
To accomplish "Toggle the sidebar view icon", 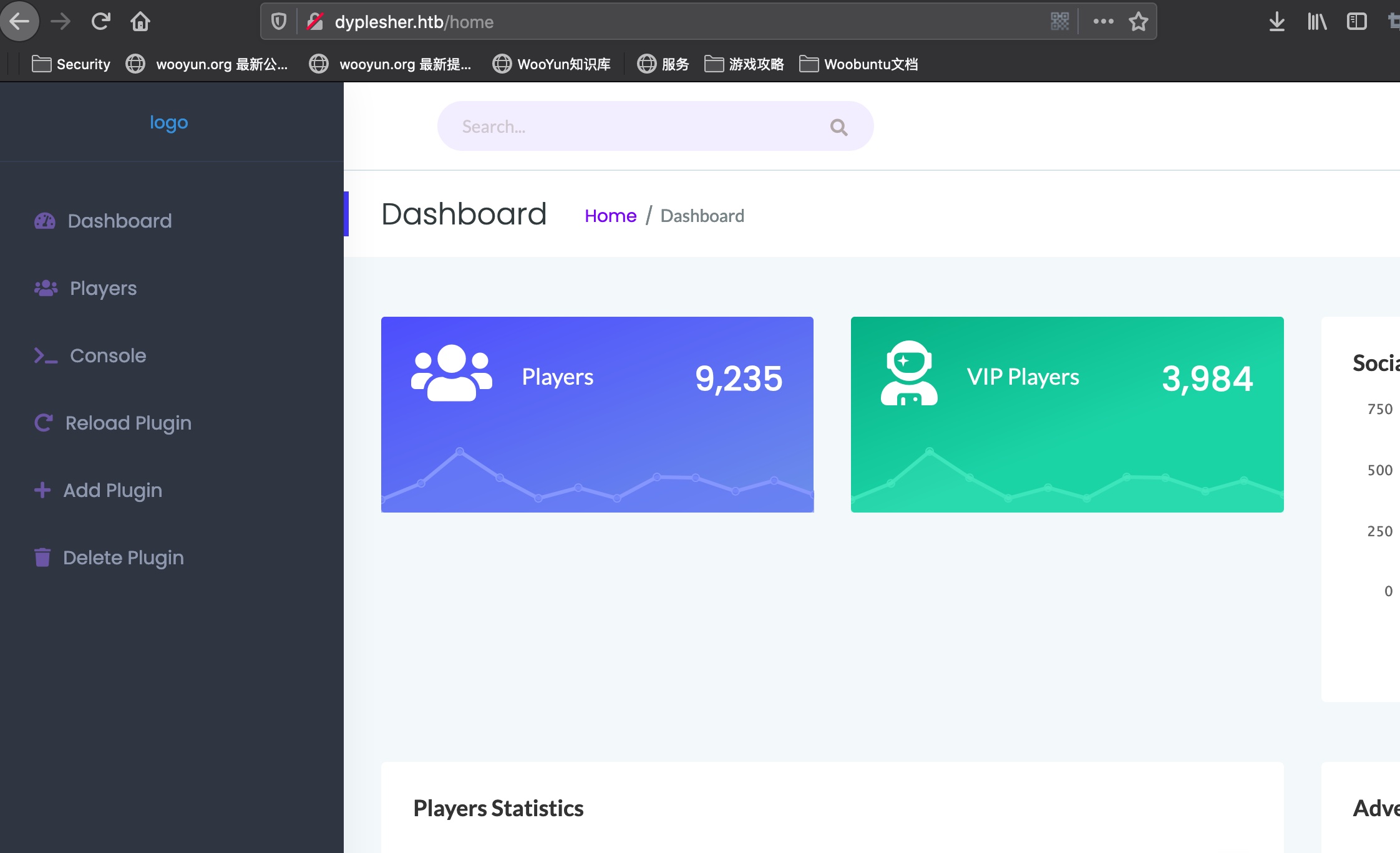I will (1356, 22).
